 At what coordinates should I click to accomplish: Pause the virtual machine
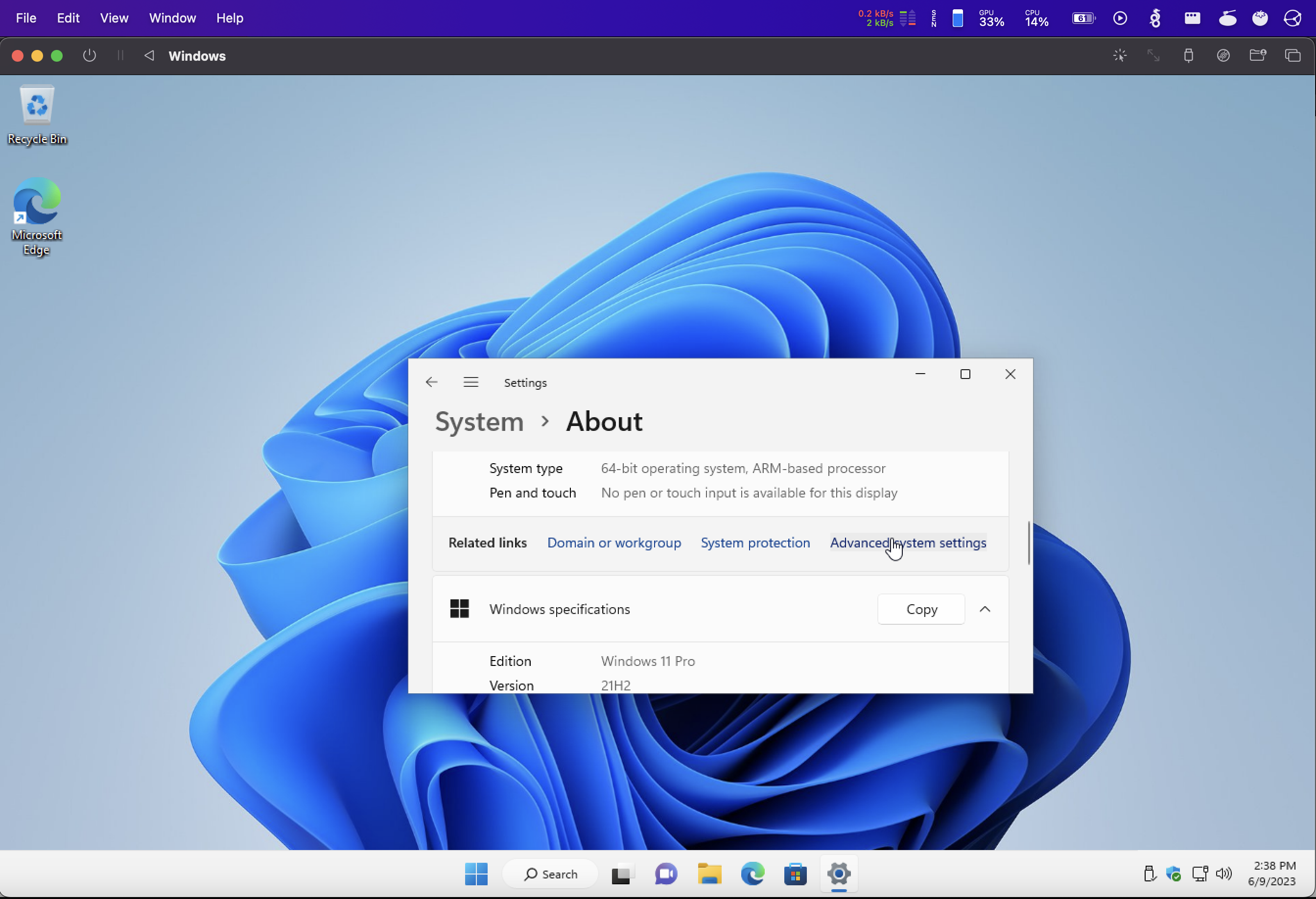[x=120, y=55]
